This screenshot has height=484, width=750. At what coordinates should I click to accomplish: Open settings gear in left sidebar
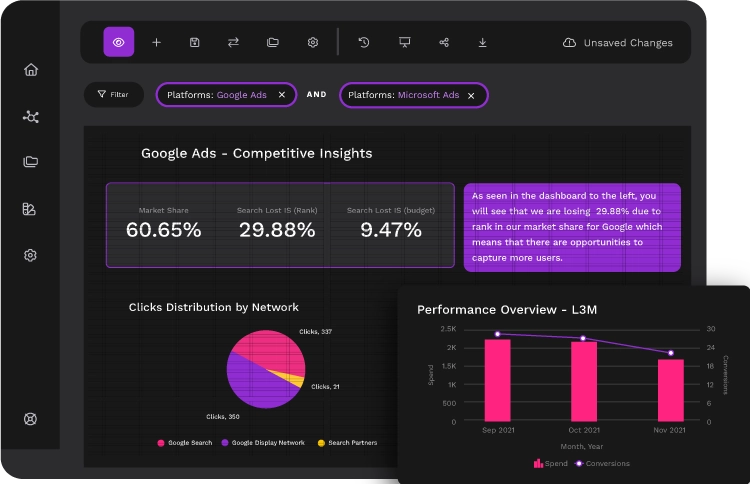[30, 255]
